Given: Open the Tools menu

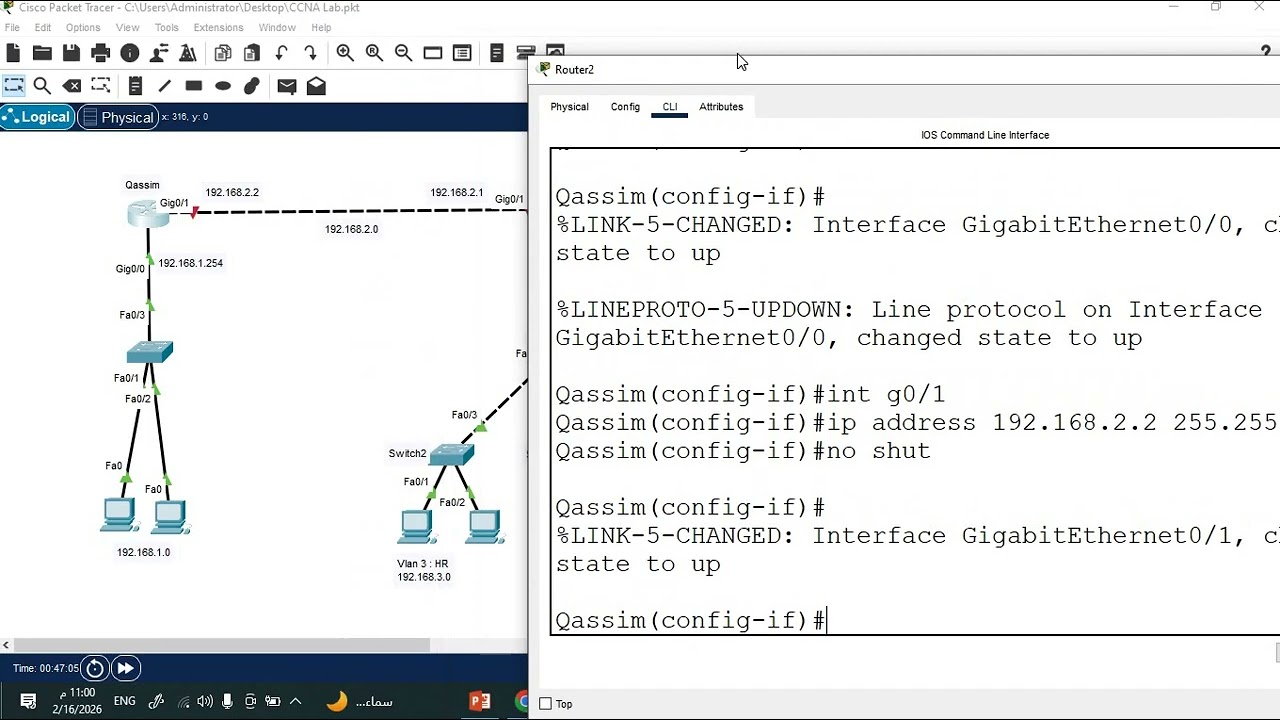Looking at the screenshot, I should (166, 28).
